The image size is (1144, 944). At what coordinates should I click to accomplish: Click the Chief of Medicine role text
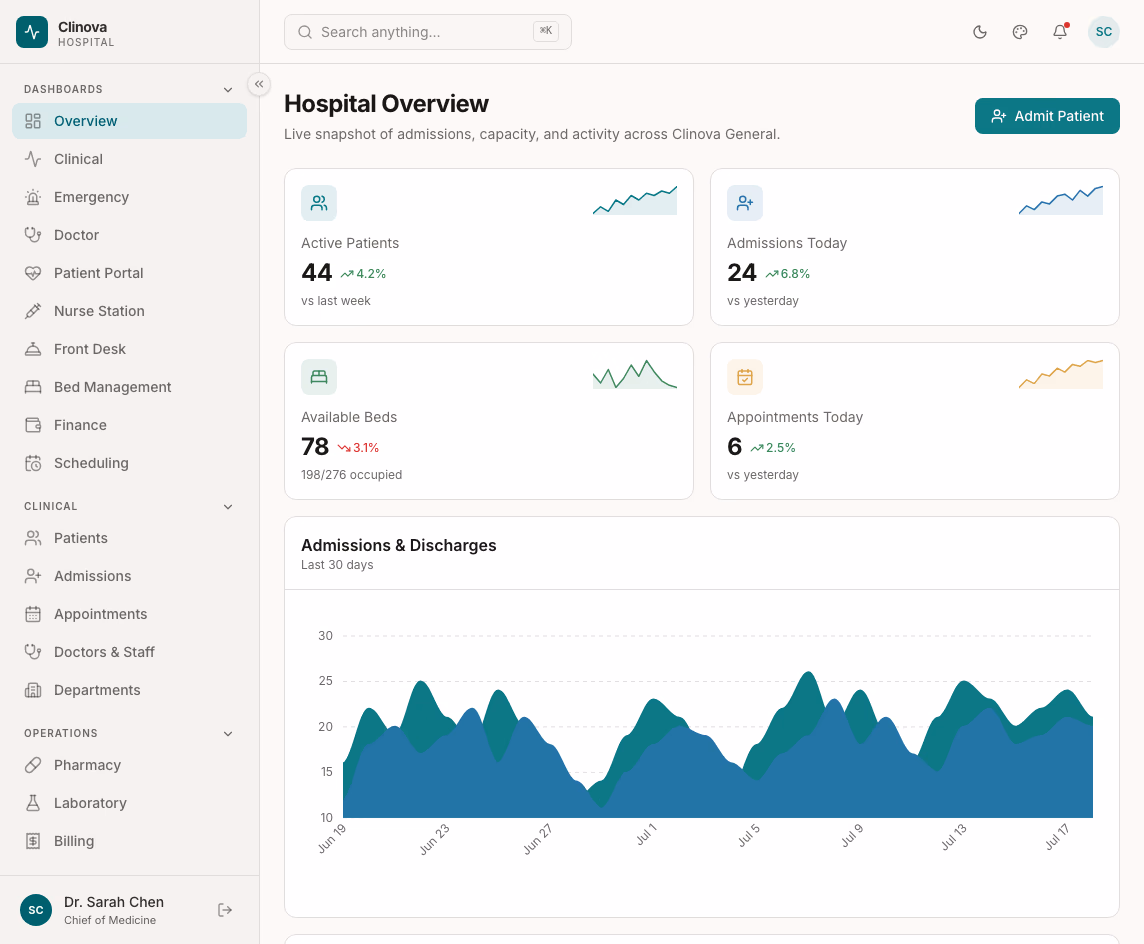pyautogui.click(x=110, y=921)
